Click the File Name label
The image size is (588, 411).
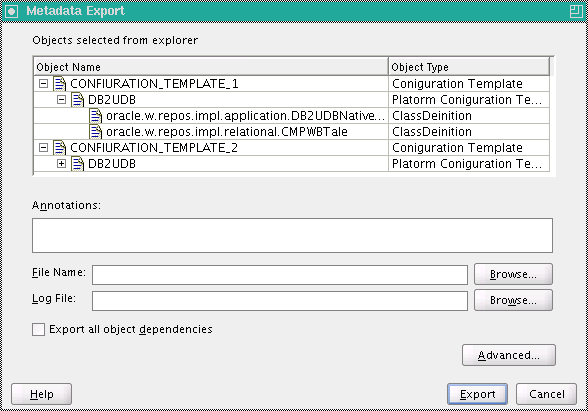point(59,273)
